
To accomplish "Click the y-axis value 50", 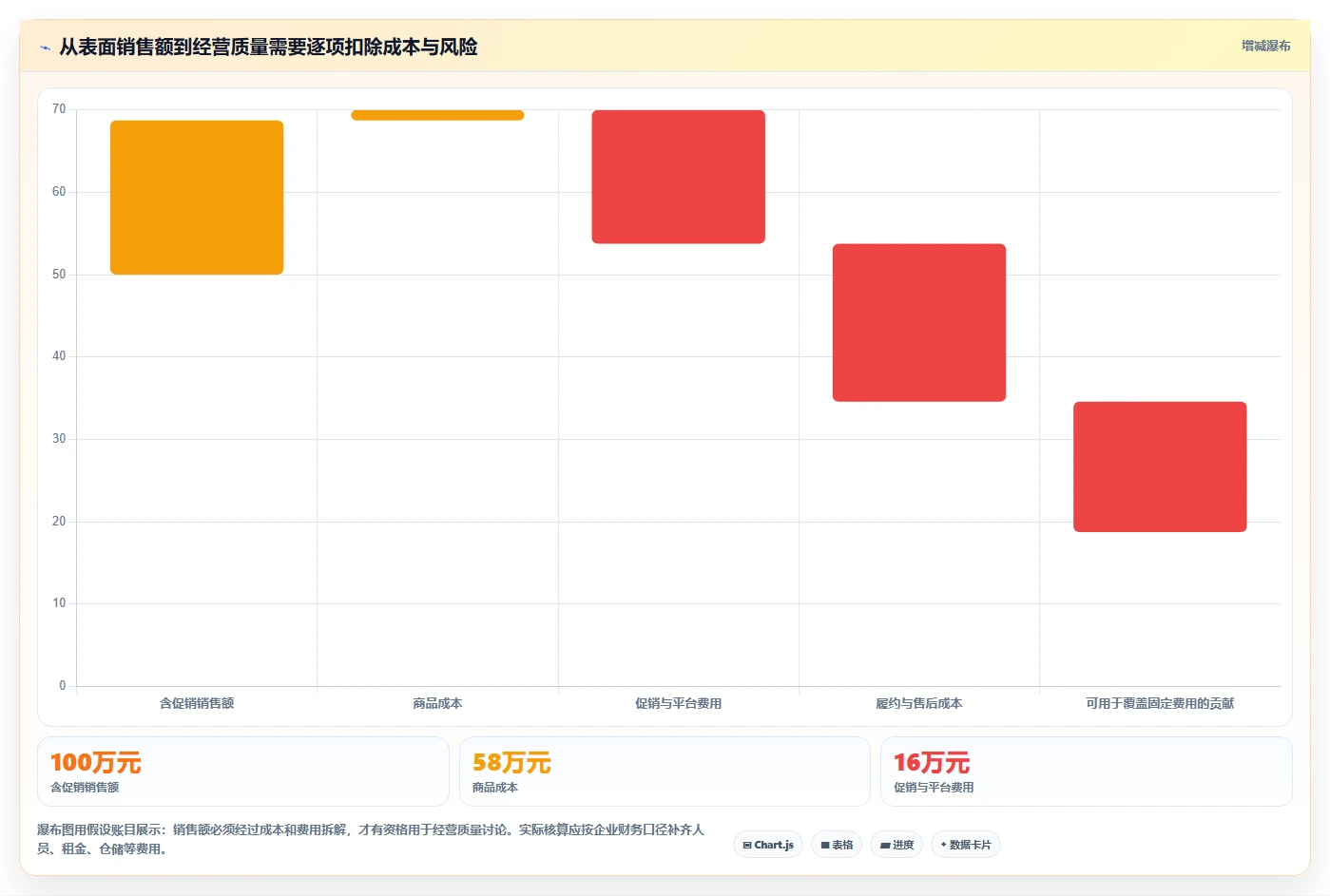I will (59, 275).
